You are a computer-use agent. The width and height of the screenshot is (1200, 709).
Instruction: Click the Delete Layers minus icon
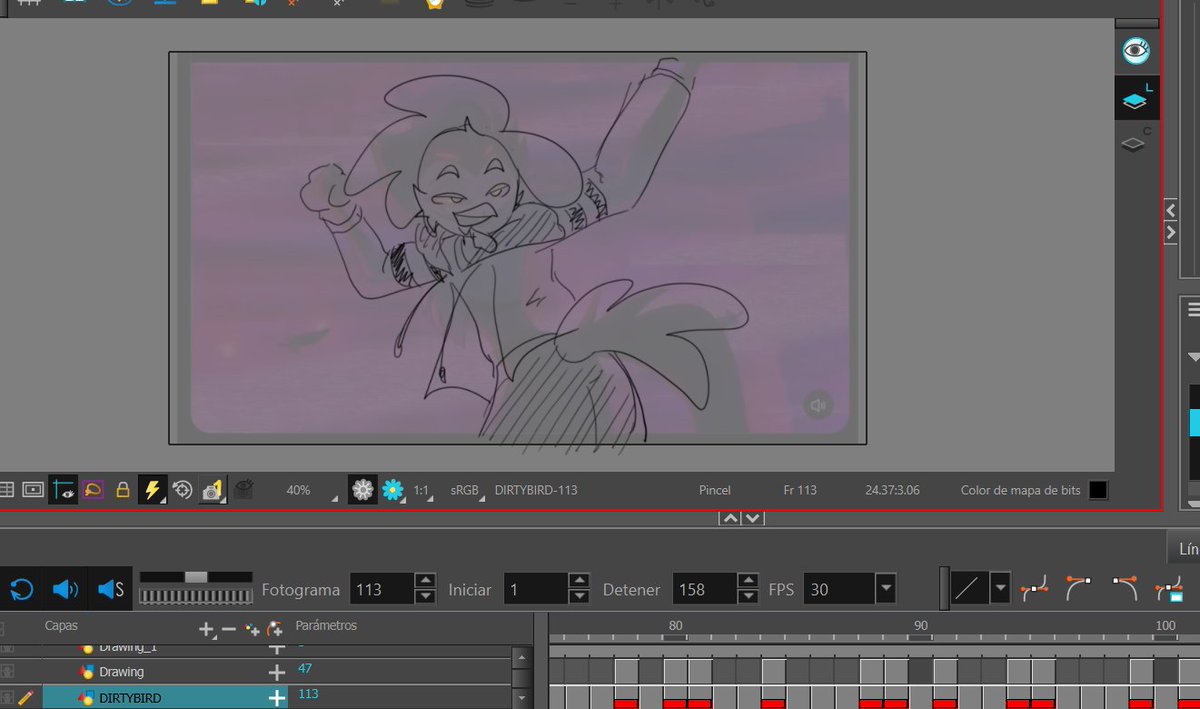[229, 629]
